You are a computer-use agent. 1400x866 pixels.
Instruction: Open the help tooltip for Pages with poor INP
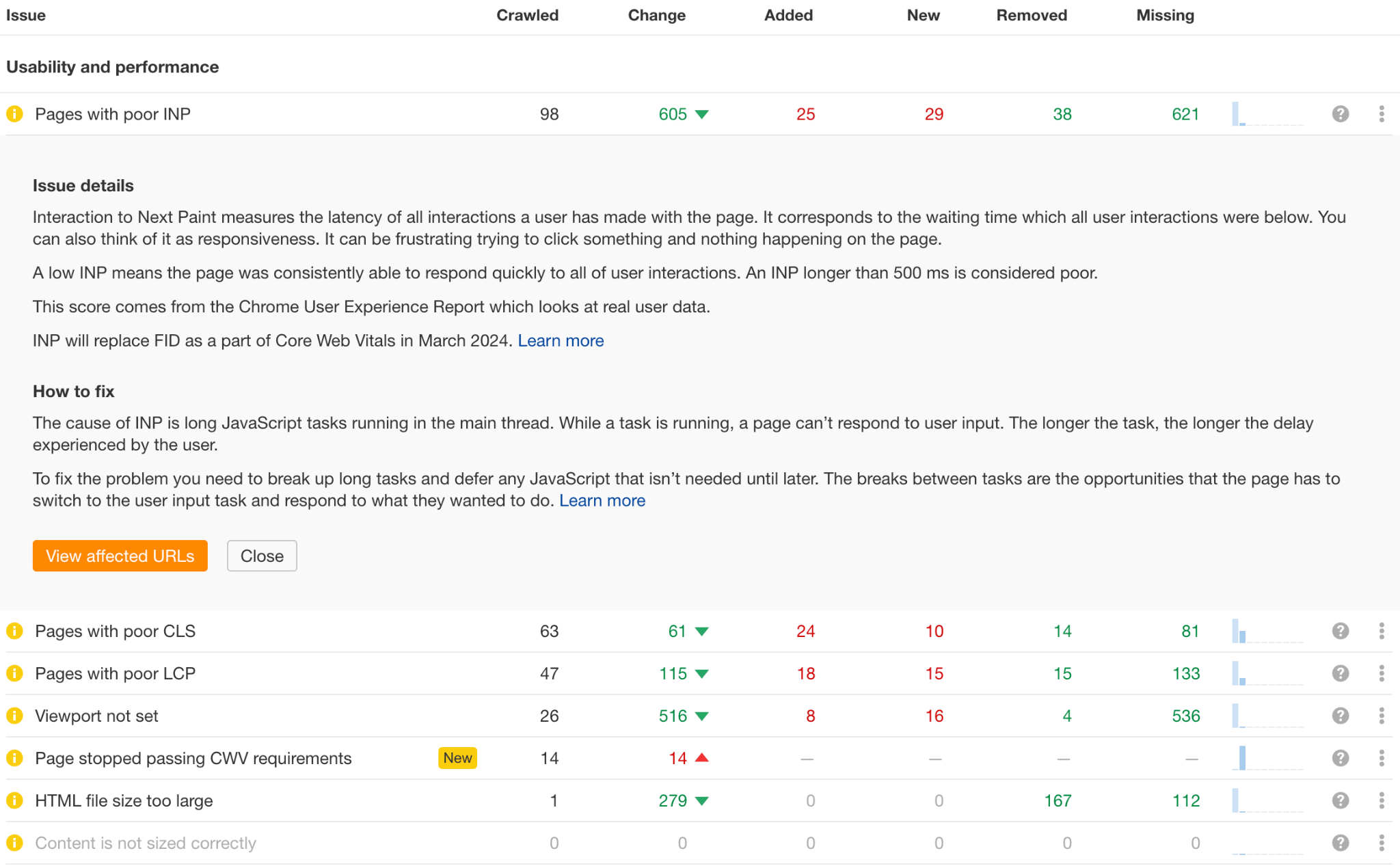pyautogui.click(x=1339, y=114)
